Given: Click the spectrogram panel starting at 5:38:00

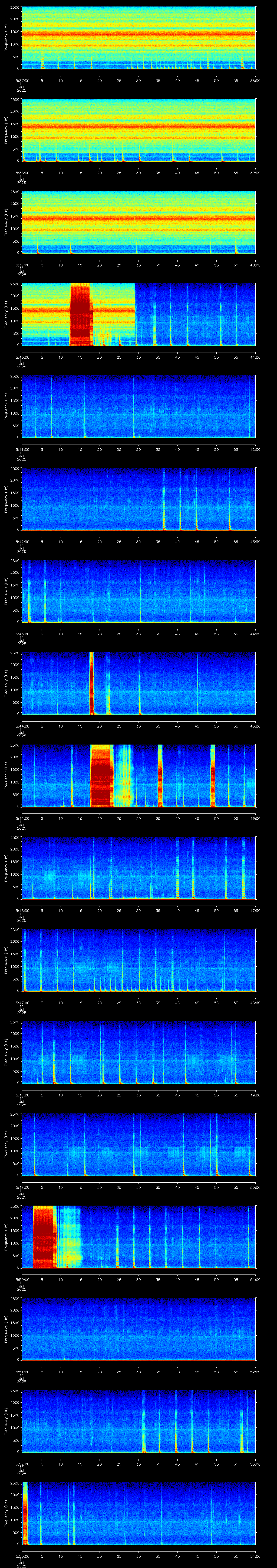Looking at the screenshot, I should point(138,130).
